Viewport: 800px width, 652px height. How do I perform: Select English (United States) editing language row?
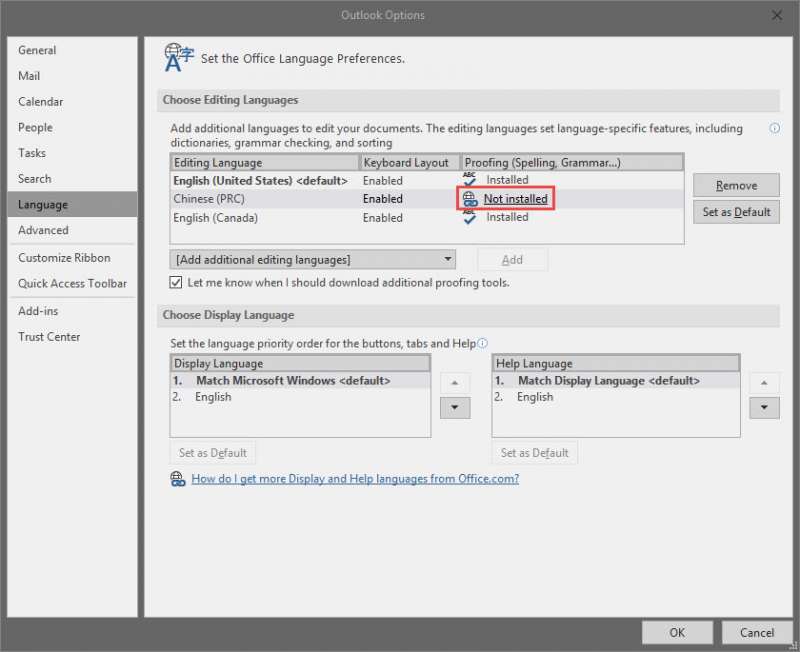click(427, 181)
